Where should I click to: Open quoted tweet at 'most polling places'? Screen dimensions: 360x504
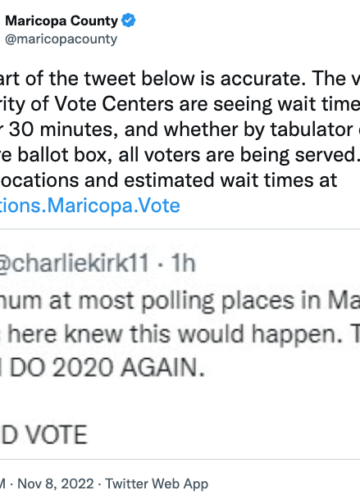180,301
